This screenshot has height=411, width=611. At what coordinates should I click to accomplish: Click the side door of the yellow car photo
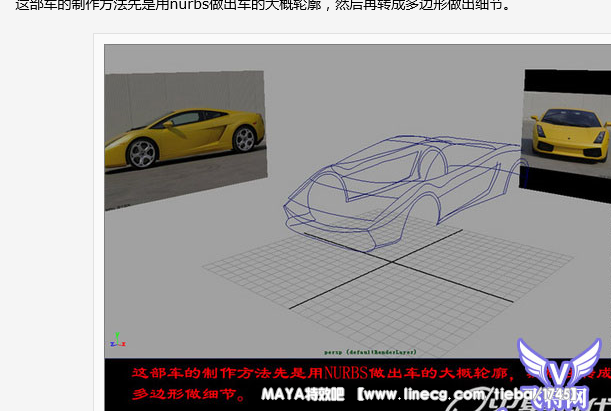[x=190, y=135]
